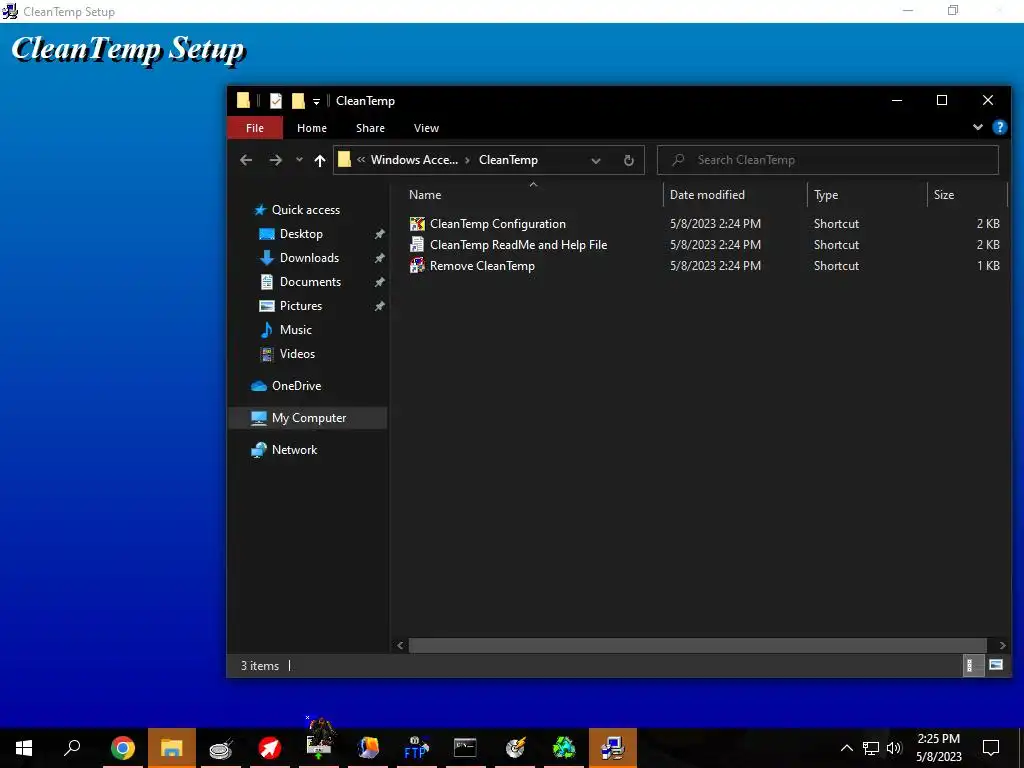Image resolution: width=1024 pixels, height=768 pixels.
Task: Go to Documents in the navigation pane
Action: [310, 282]
